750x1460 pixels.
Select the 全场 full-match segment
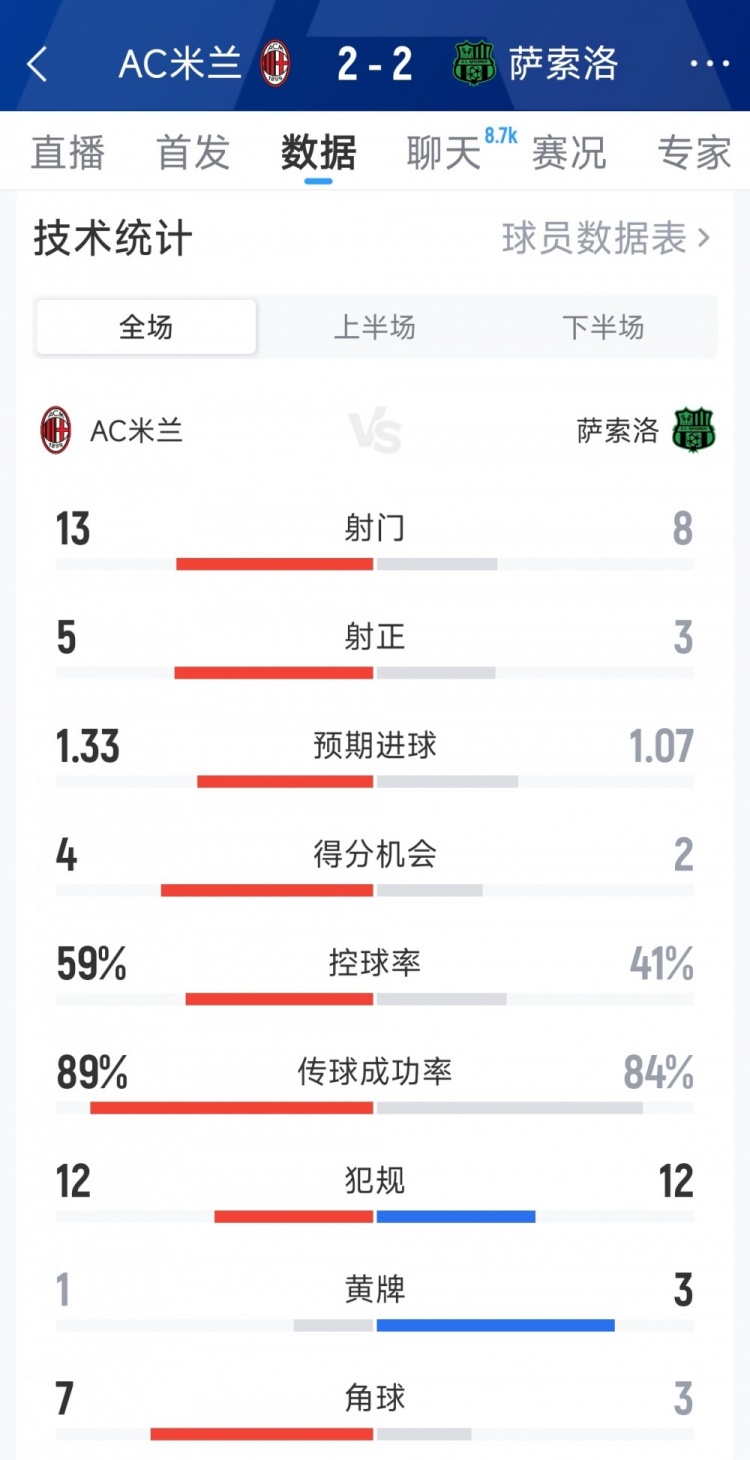coord(146,327)
